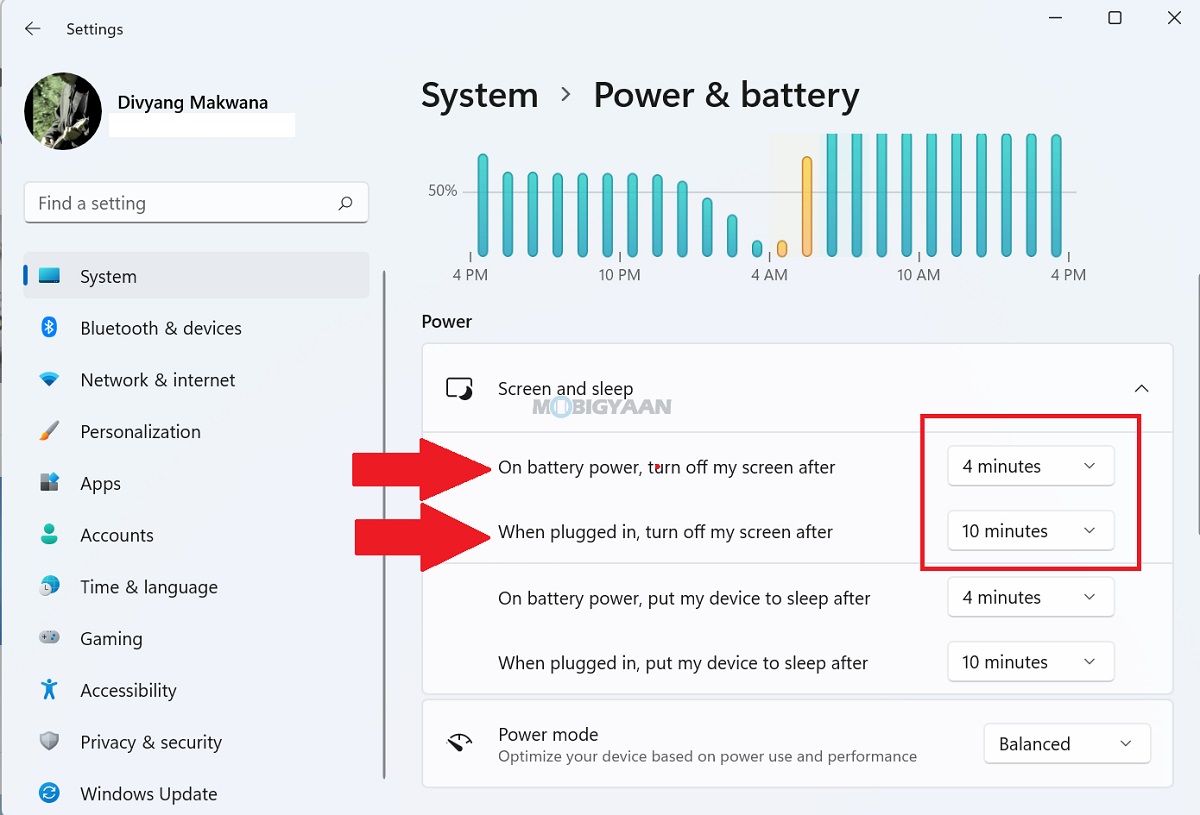Open the battery power sleep dropdown
Screen dimensions: 1200x815
point(1030,597)
